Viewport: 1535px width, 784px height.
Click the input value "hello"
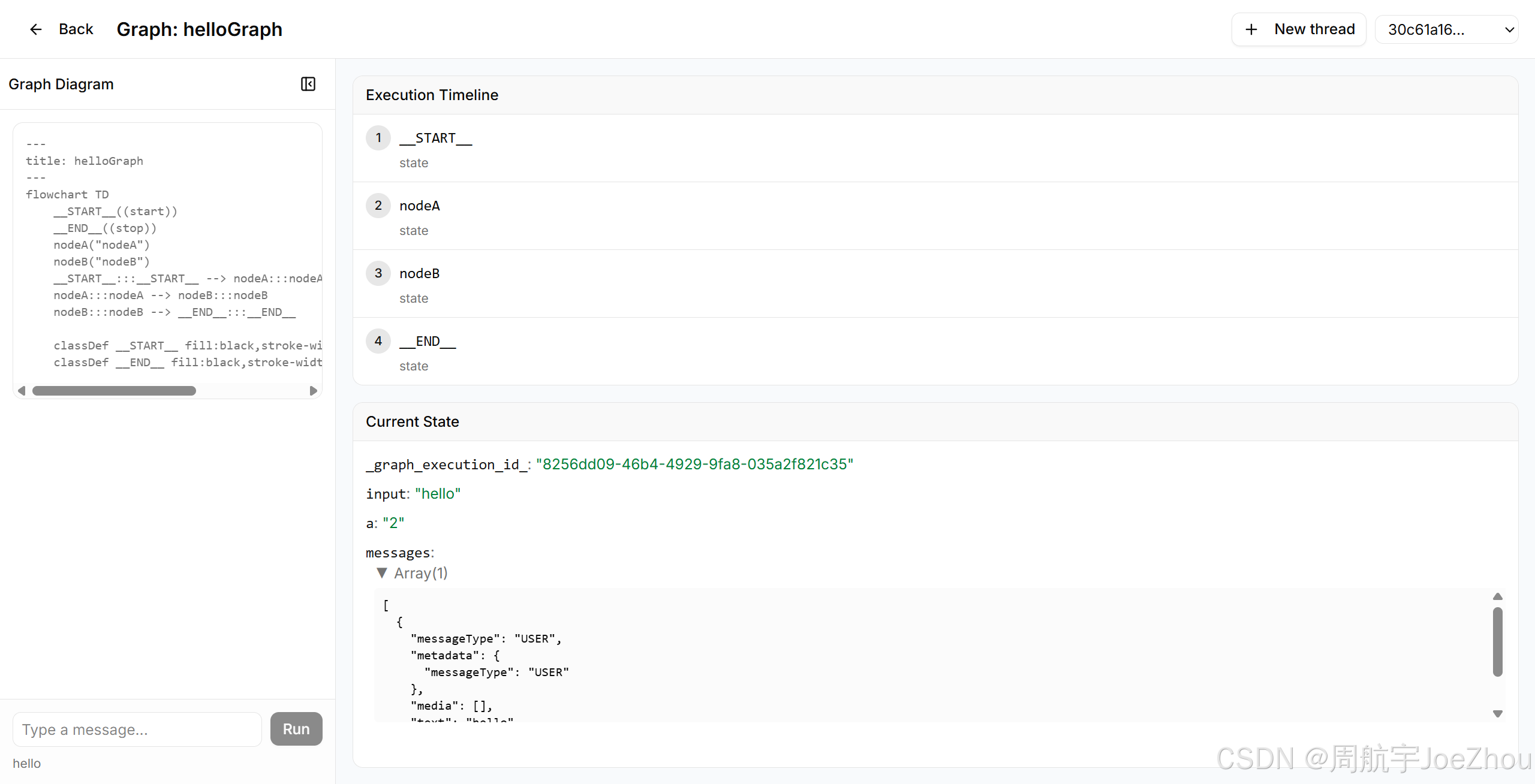(x=438, y=494)
